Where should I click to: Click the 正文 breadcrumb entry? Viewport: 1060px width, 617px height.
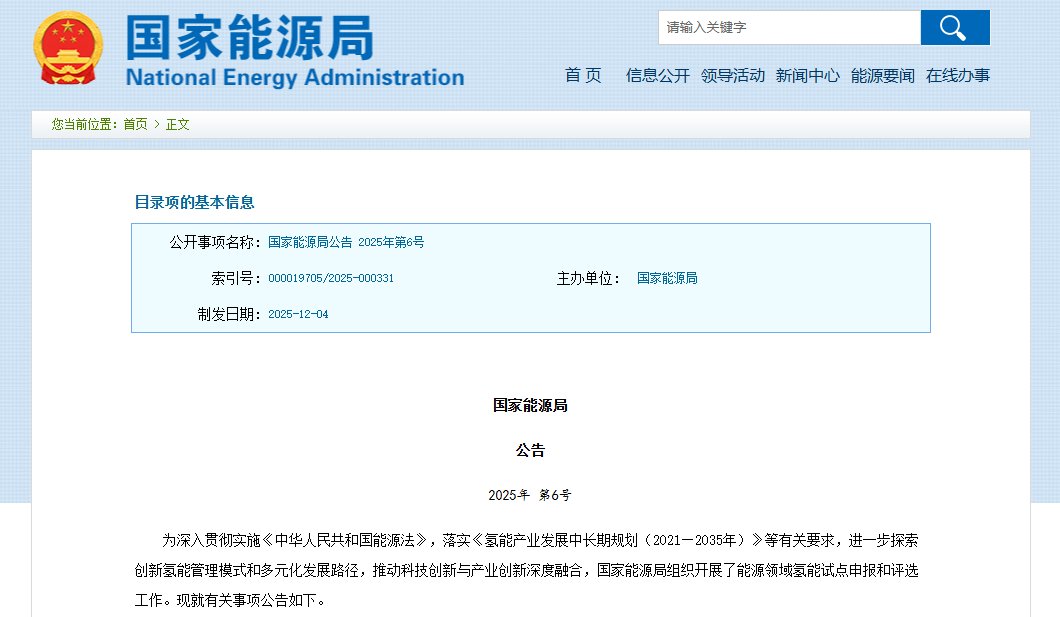tap(176, 124)
